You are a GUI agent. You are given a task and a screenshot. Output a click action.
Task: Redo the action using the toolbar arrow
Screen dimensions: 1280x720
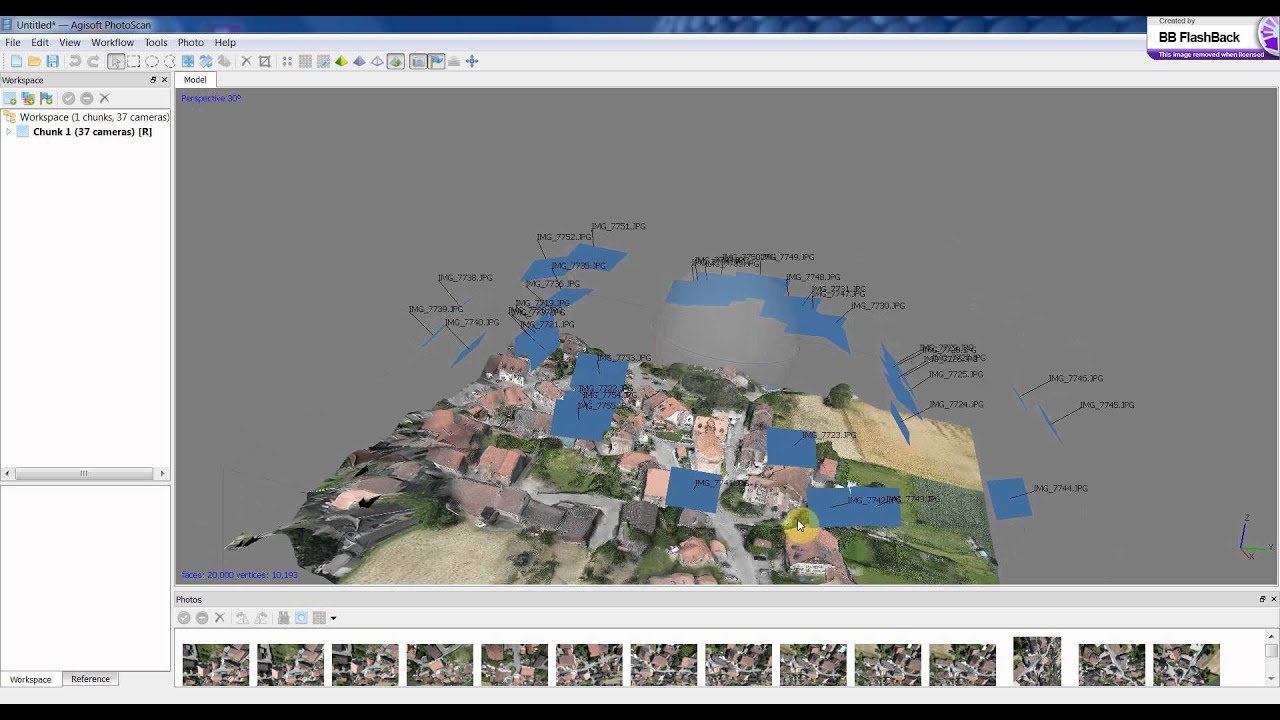93,62
